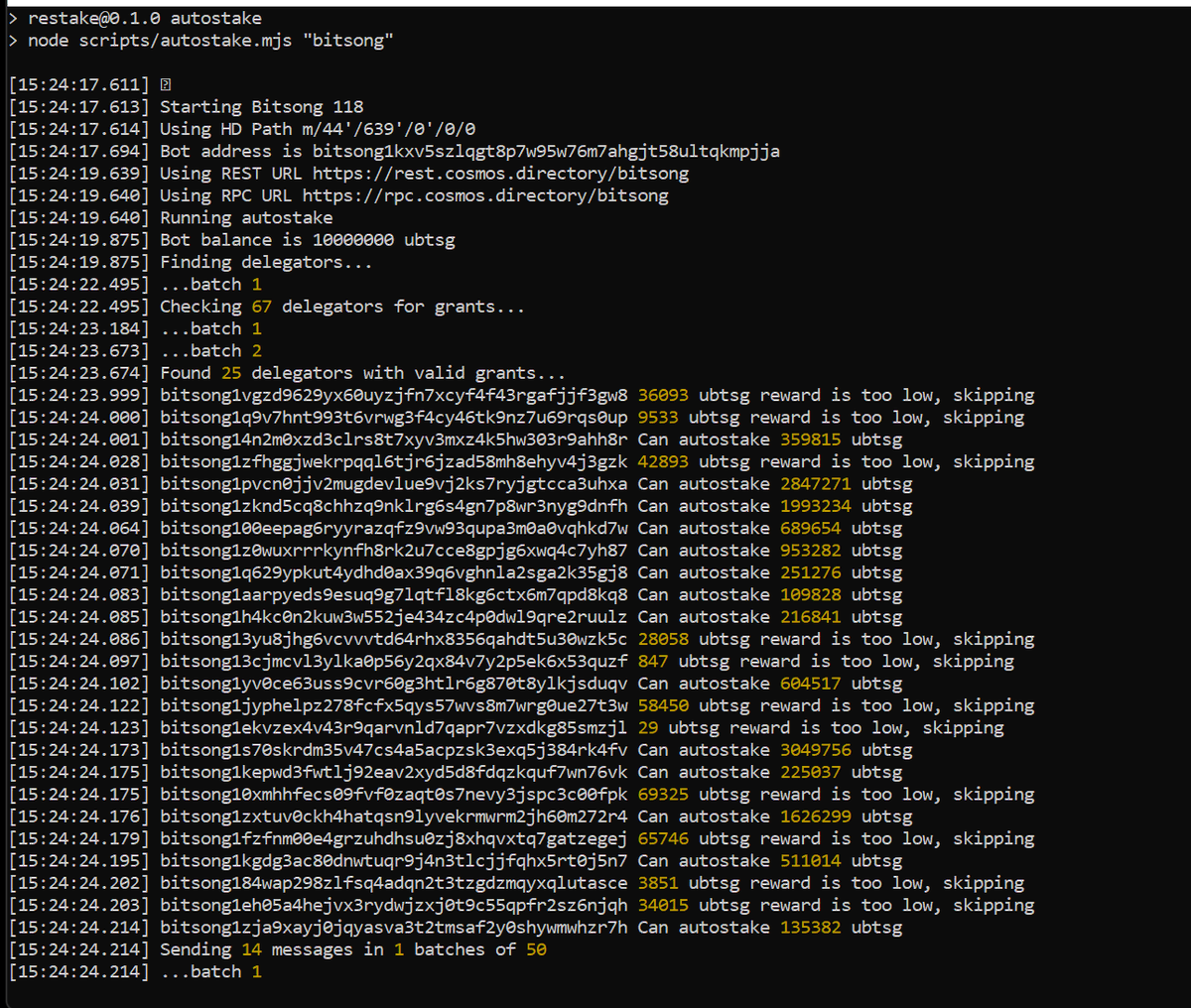Click reward amount 847
1191x1008 pixels.
pos(653,662)
